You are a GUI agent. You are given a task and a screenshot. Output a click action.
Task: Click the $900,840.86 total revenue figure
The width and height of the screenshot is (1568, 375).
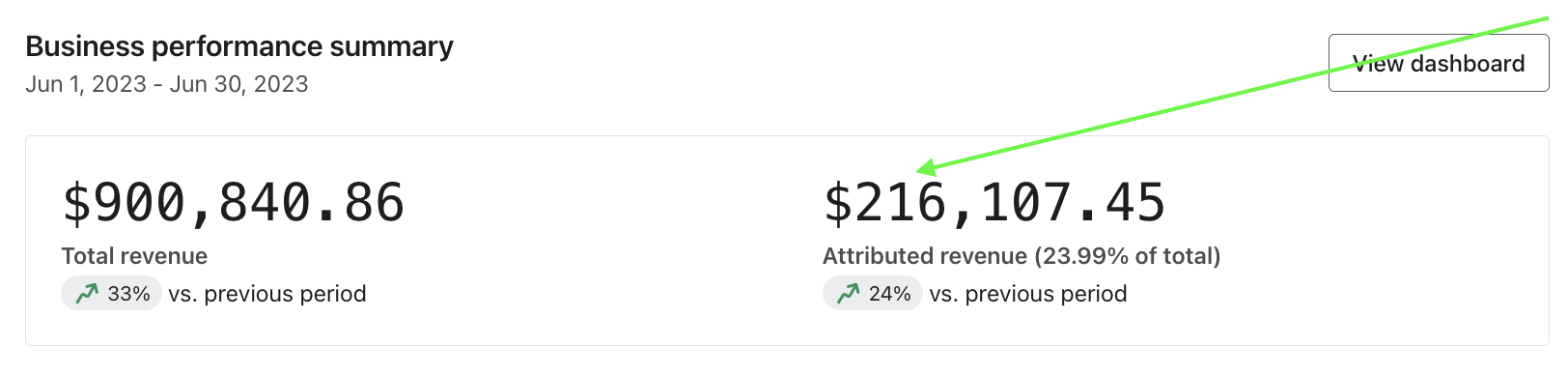(x=233, y=203)
